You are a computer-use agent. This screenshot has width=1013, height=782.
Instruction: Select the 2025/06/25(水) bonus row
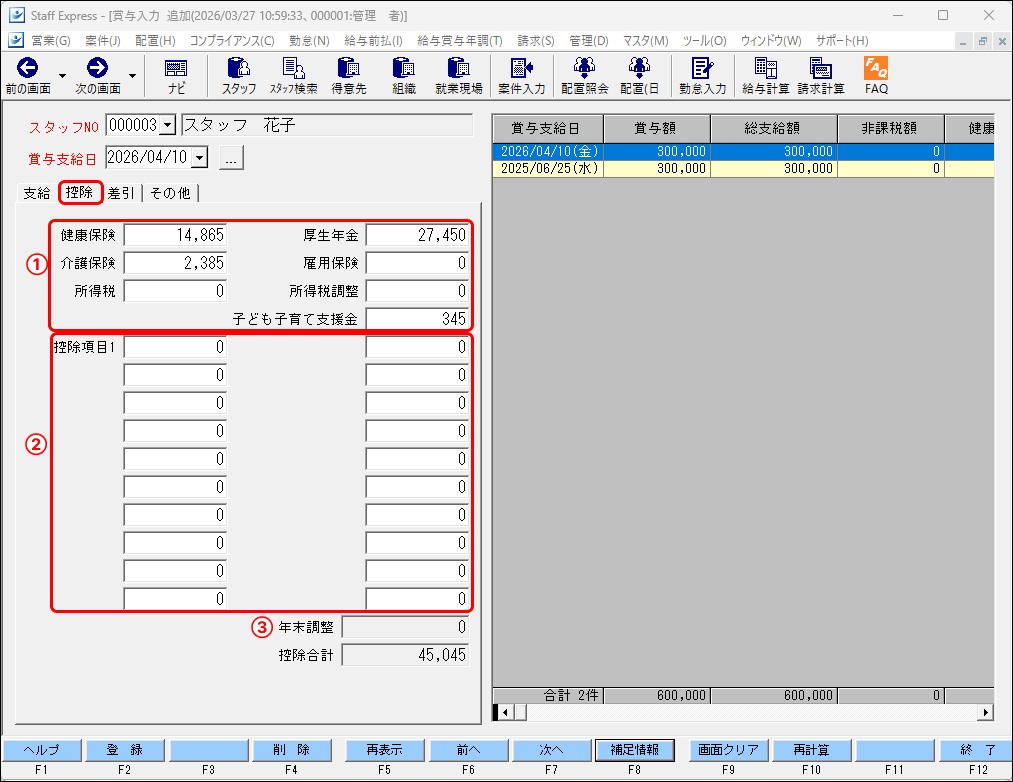[x=743, y=169]
